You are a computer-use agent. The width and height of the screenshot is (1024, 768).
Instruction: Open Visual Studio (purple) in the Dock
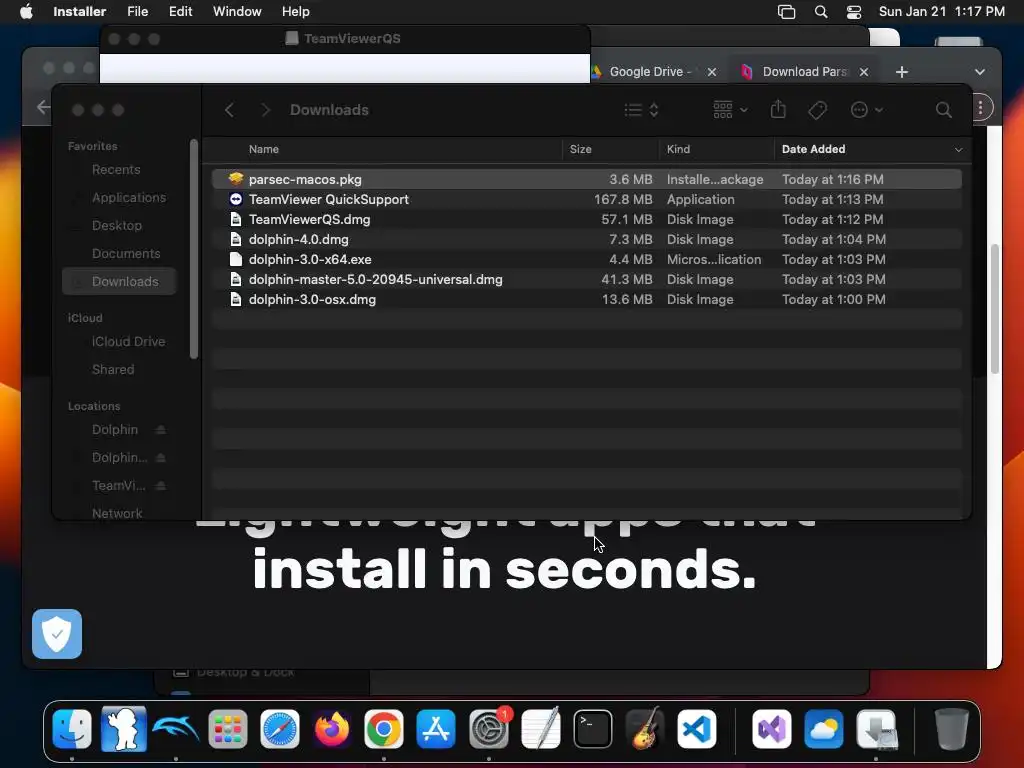[x=772, y=729]
